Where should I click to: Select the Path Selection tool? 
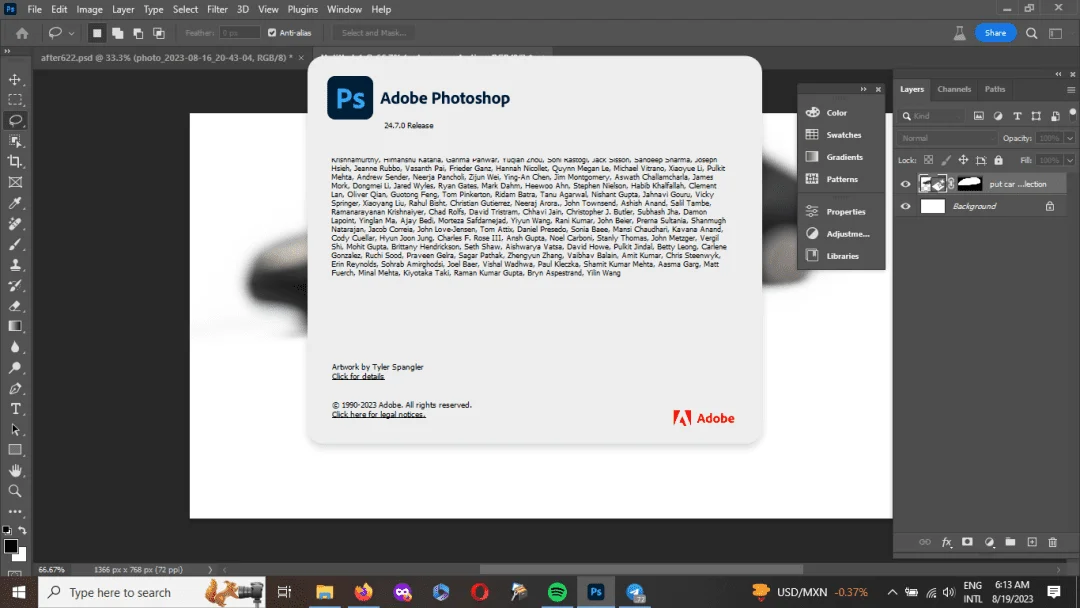pos(15,430)
